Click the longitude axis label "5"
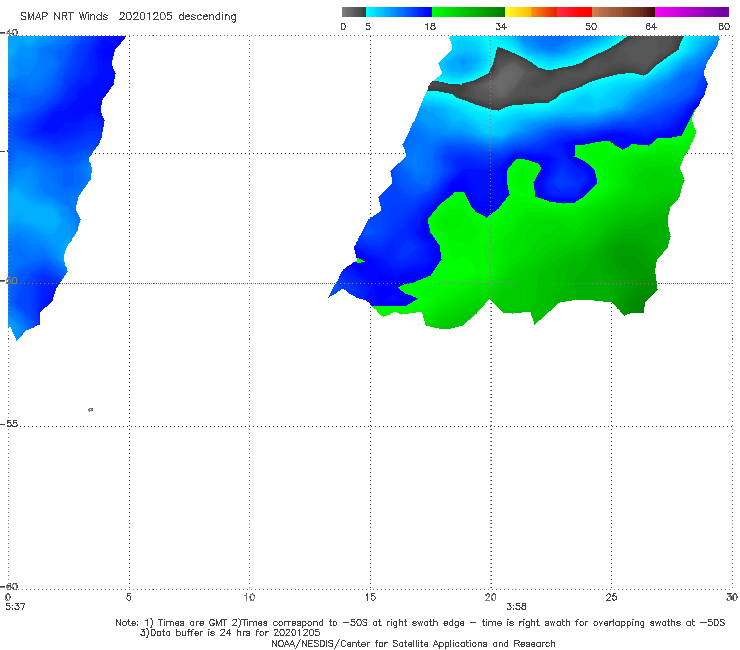Image resolution: width=740 pixels, height=650 pixels. 128,597
